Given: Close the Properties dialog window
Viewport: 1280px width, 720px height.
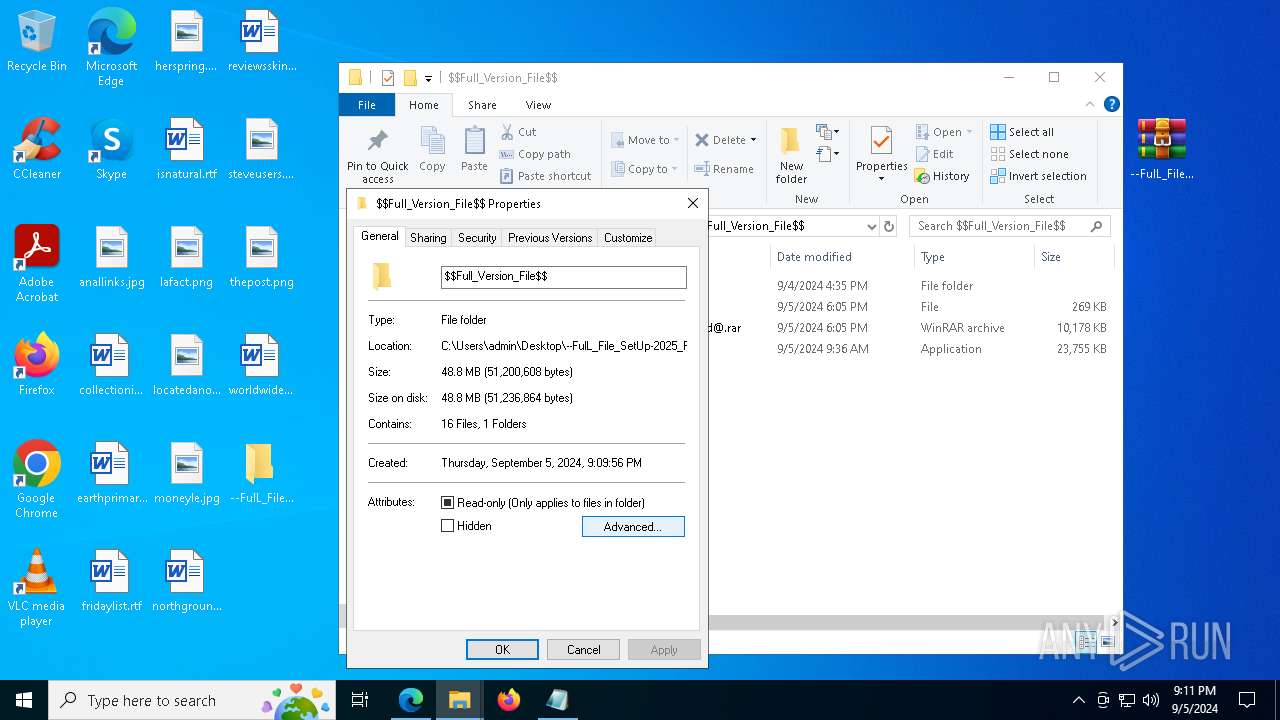Looking at the screenshot, I should (x=693, y=204).
